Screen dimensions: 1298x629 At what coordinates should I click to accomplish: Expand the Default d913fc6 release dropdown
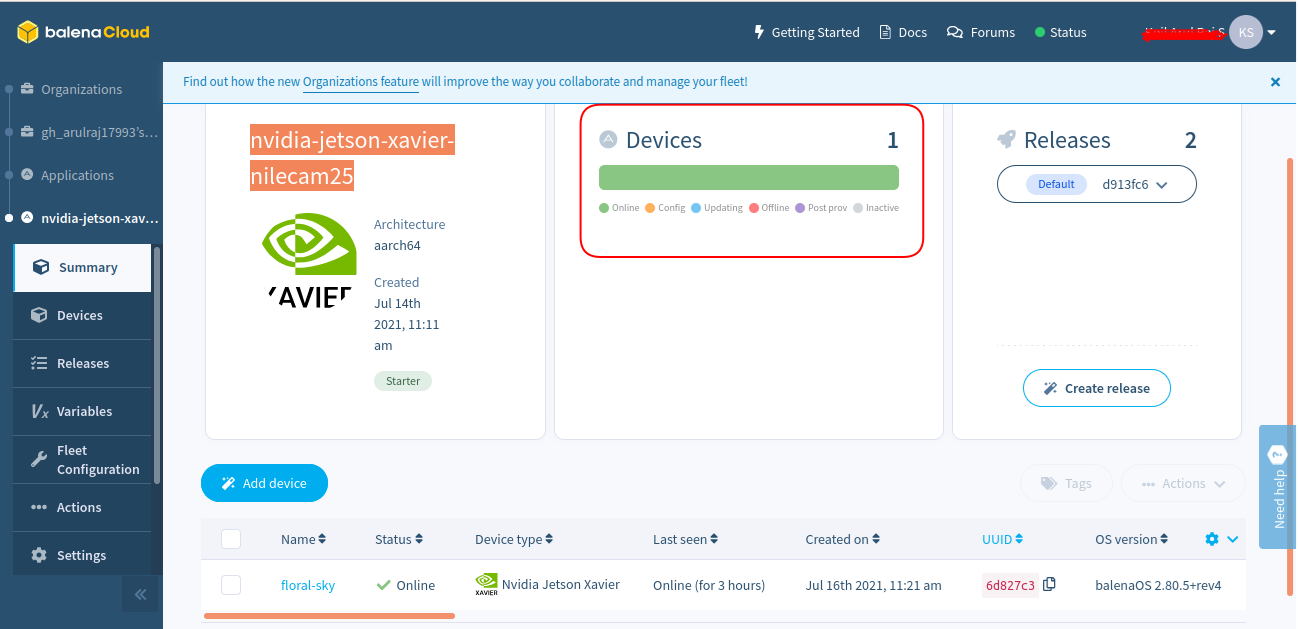coord(1096,184)
